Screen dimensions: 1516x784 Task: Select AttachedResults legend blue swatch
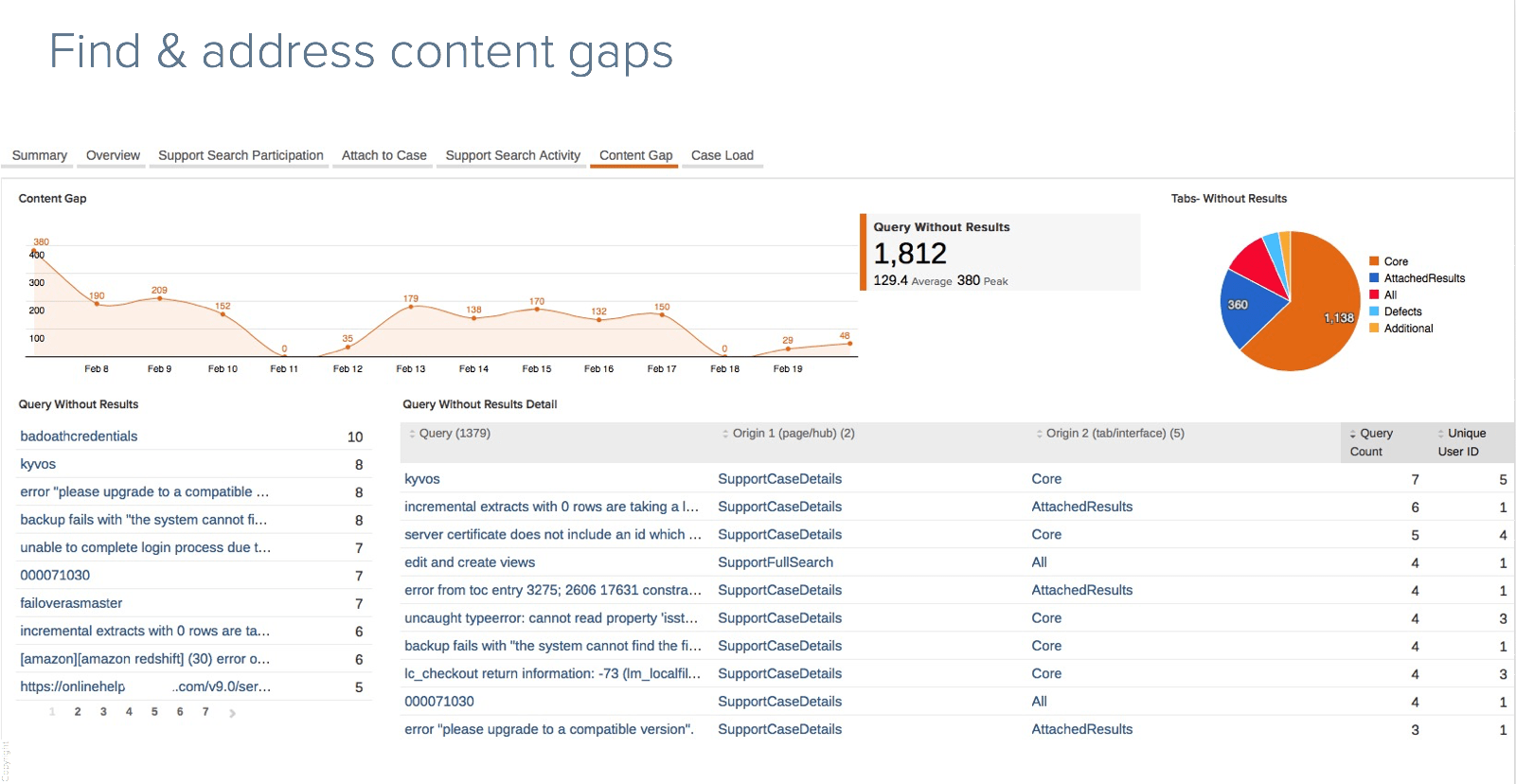tap(1374, 278)
